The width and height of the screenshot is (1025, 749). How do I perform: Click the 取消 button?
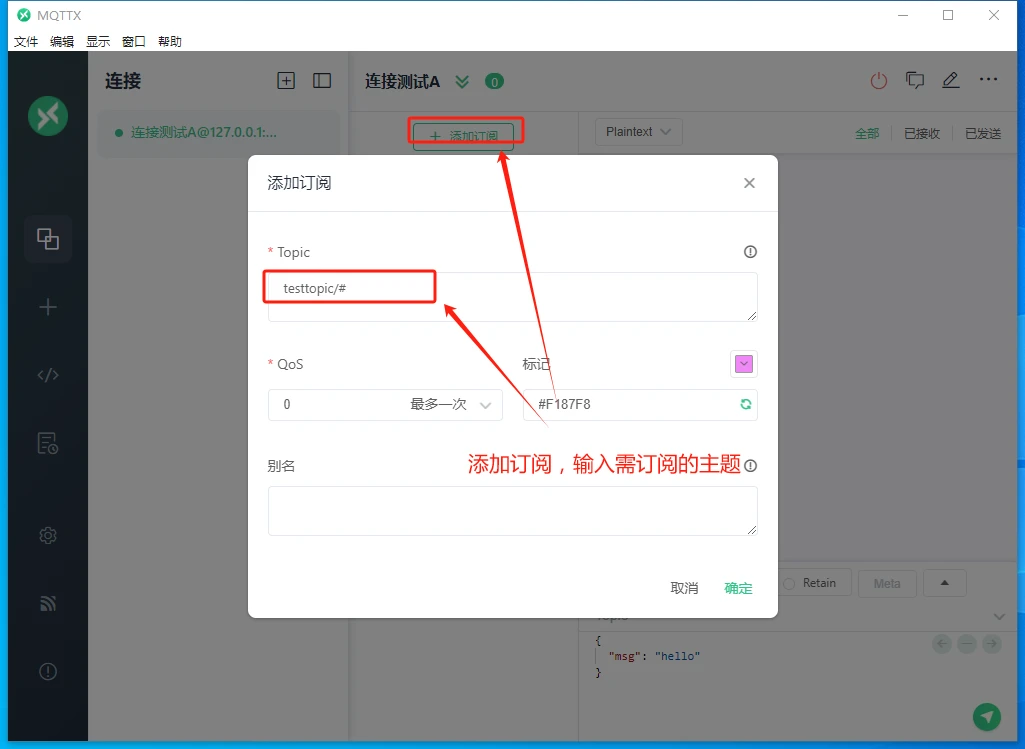684,588
